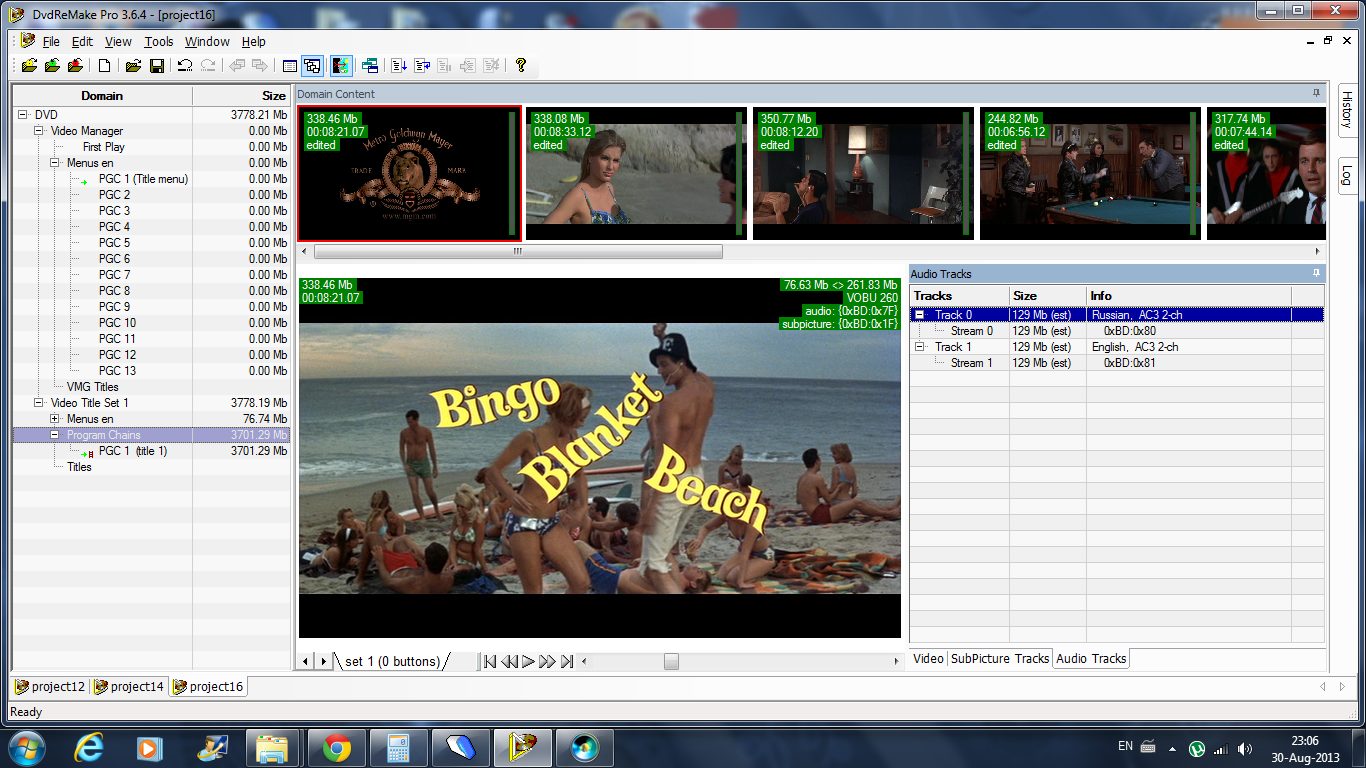Open Google Chrome from the taskbar
This screenshot has width=1366, height=768.
336,748
